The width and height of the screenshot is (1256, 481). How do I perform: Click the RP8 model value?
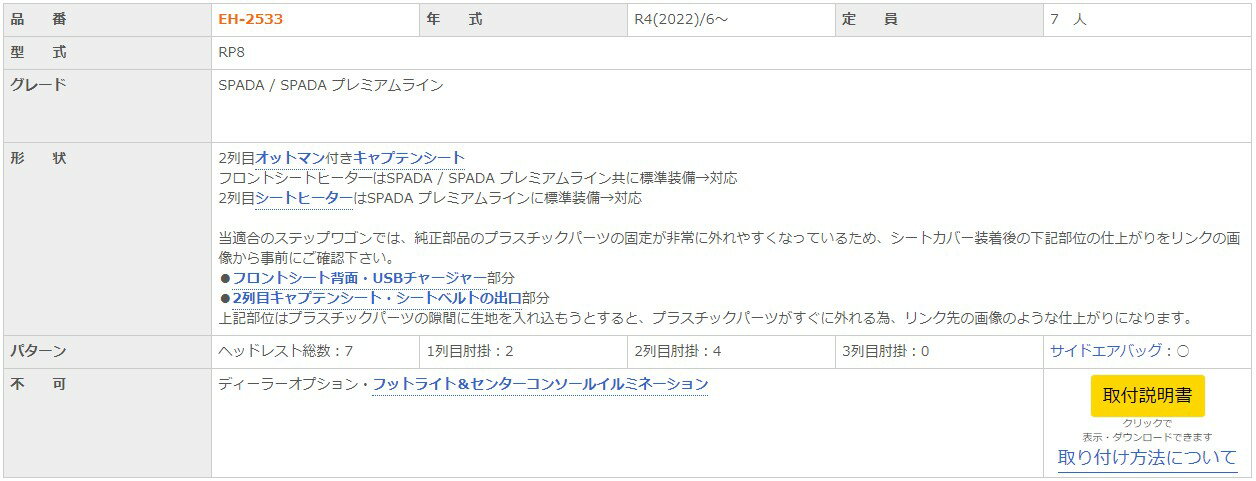231,52
